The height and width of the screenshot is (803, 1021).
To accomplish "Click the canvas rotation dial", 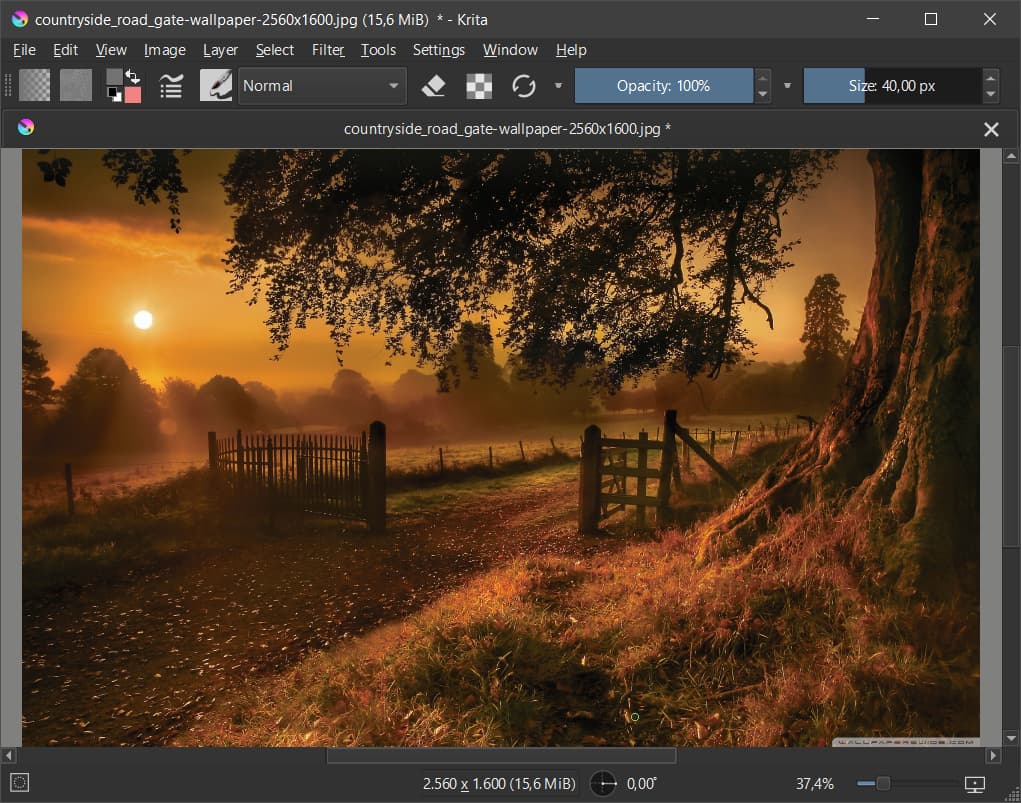I will tap(603, 784).
